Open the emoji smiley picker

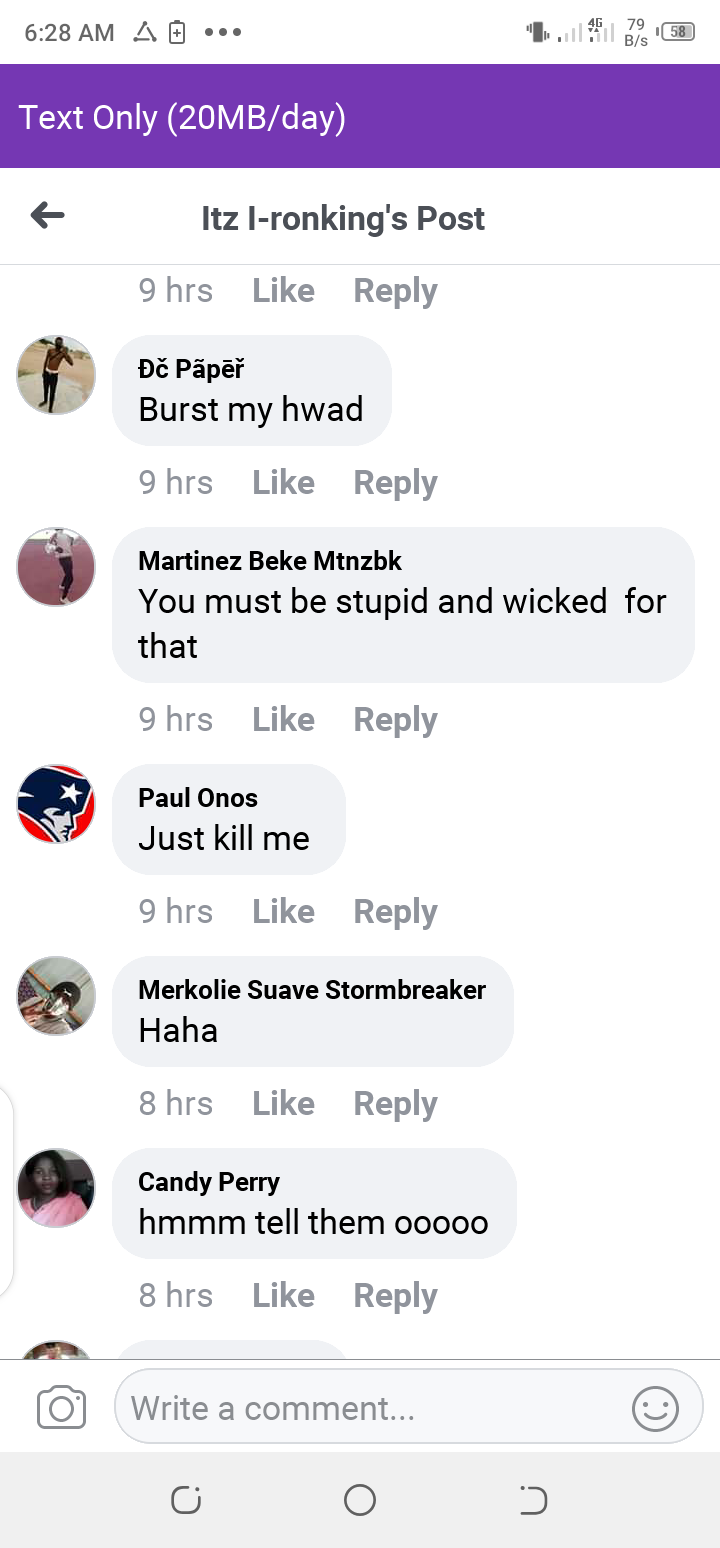[656, 1408]
